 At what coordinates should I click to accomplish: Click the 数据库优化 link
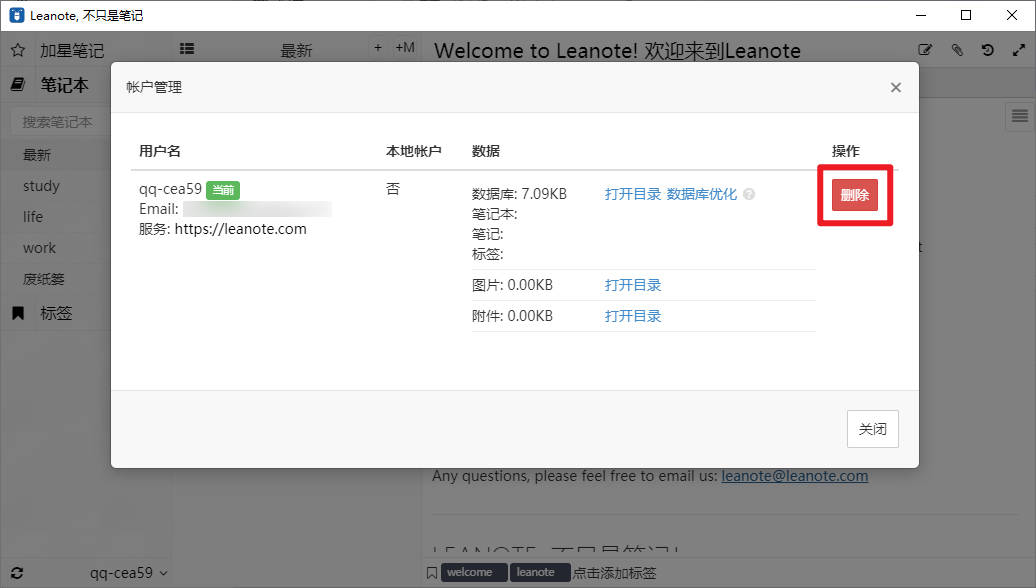tap(701, 194)
